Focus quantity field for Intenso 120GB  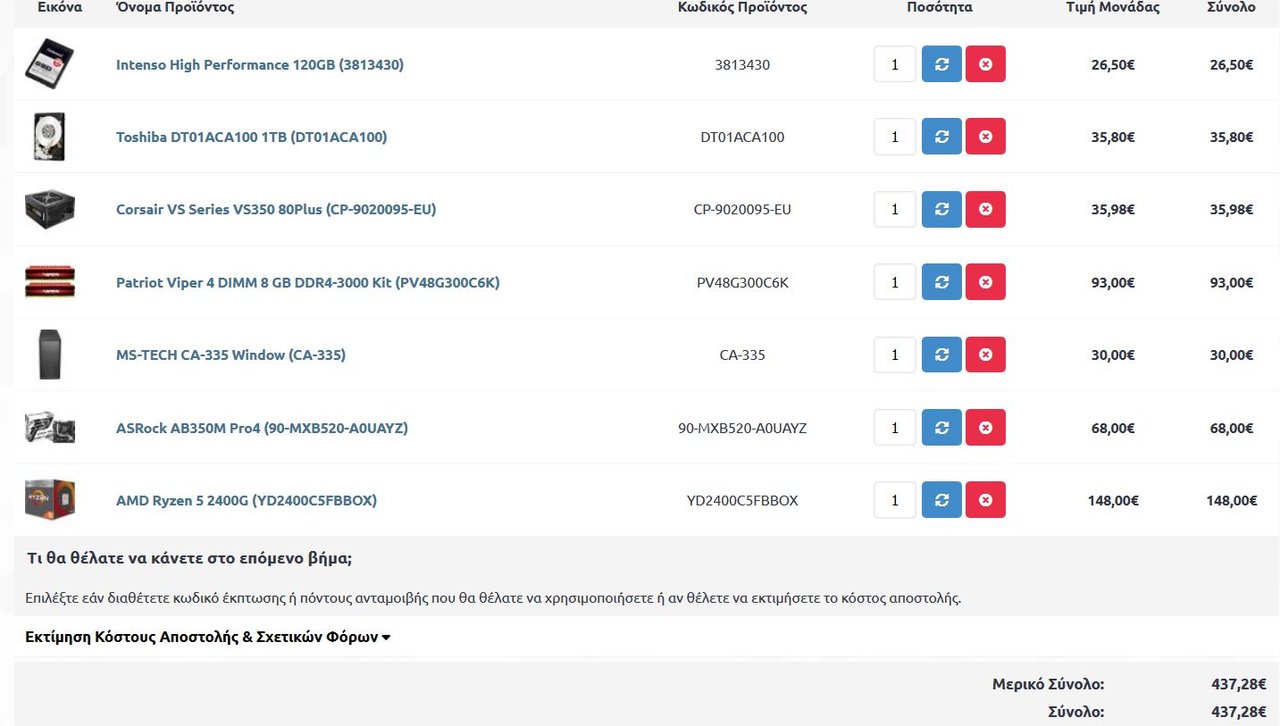point(895,64)
